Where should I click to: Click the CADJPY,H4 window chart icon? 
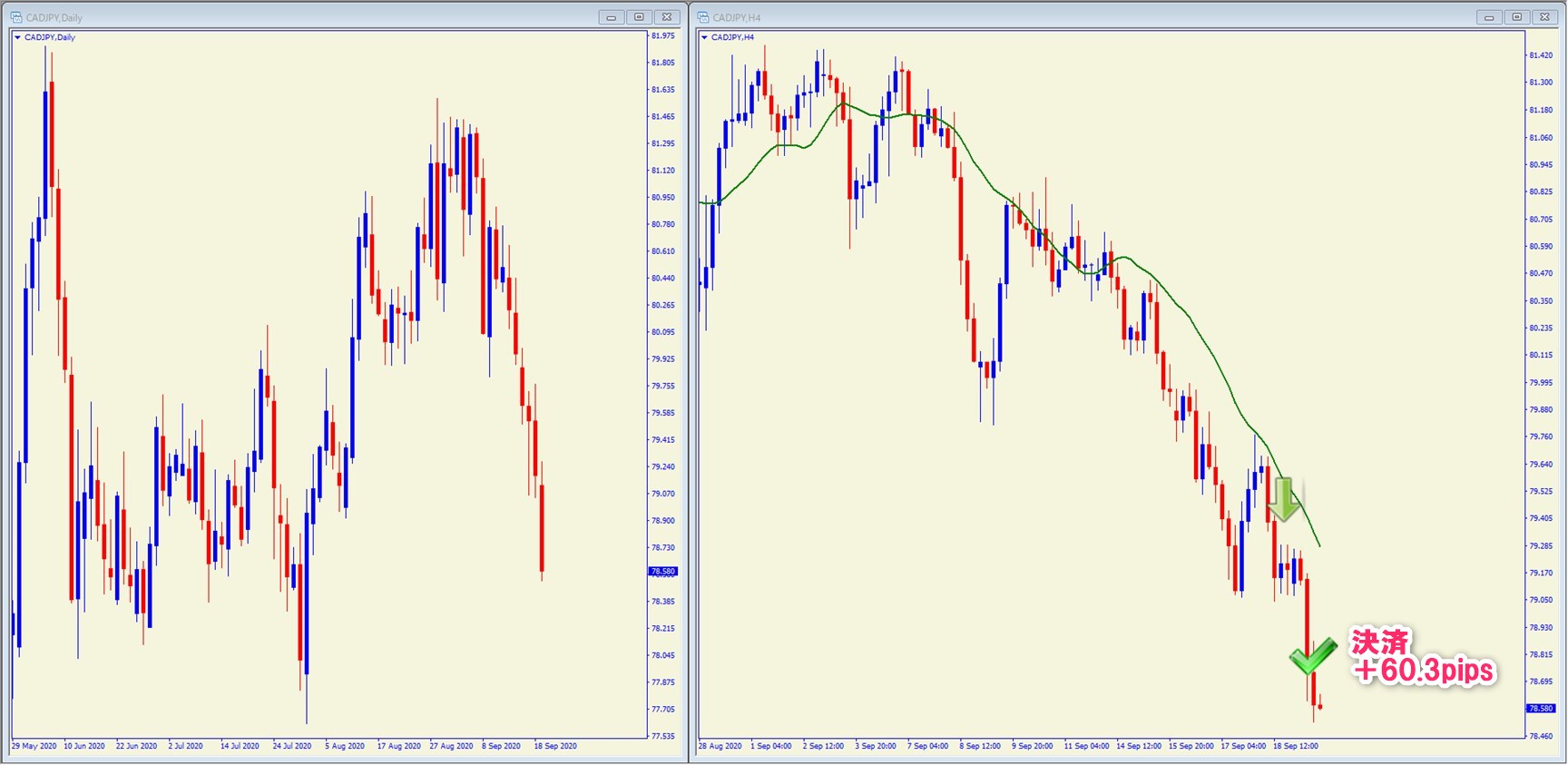coord(703,17)
